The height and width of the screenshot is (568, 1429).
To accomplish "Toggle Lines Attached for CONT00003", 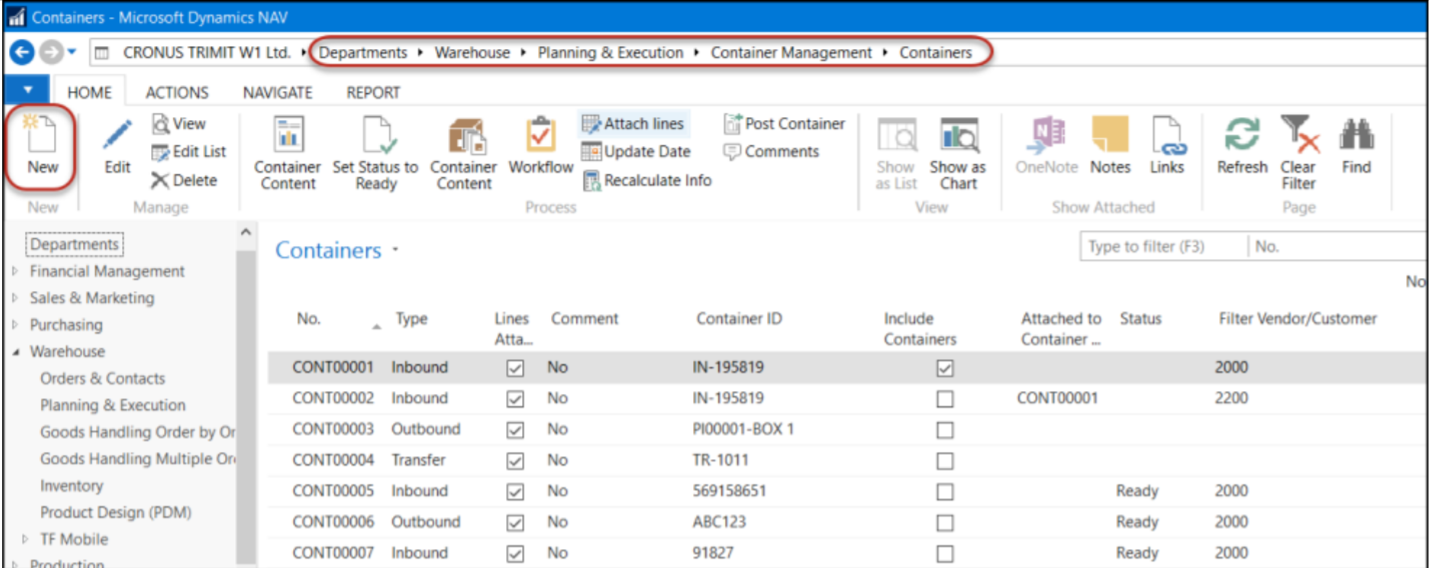I will (515, 430).
